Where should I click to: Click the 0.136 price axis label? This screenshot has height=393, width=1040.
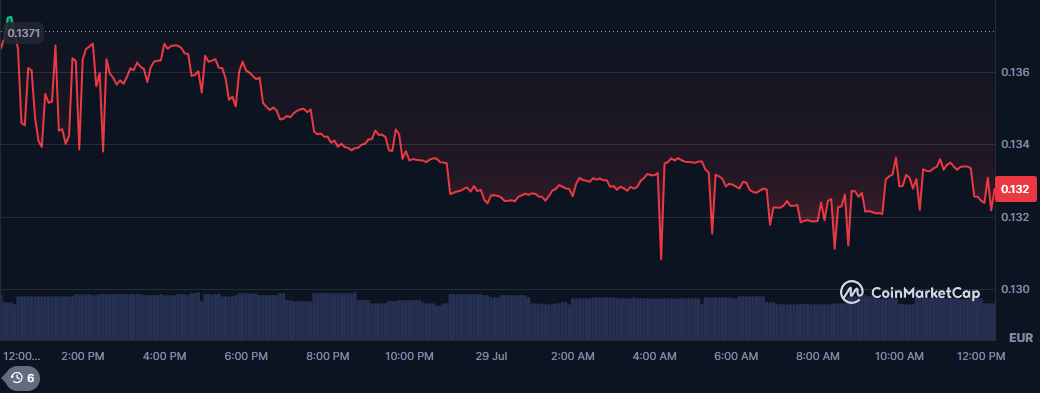(x=1014, y=72)
